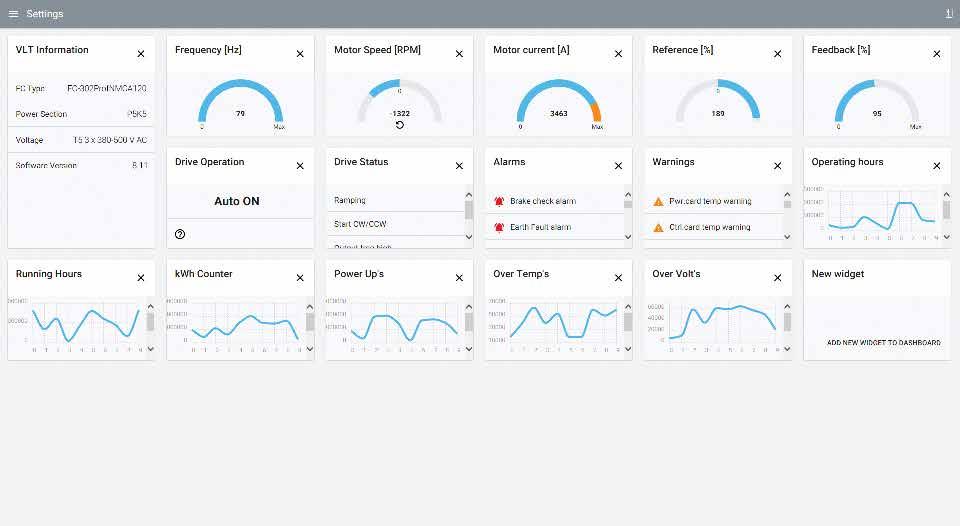Click the Brake check alarm bell icon
This screenshot has height=526, width=960.
(499, 201)
